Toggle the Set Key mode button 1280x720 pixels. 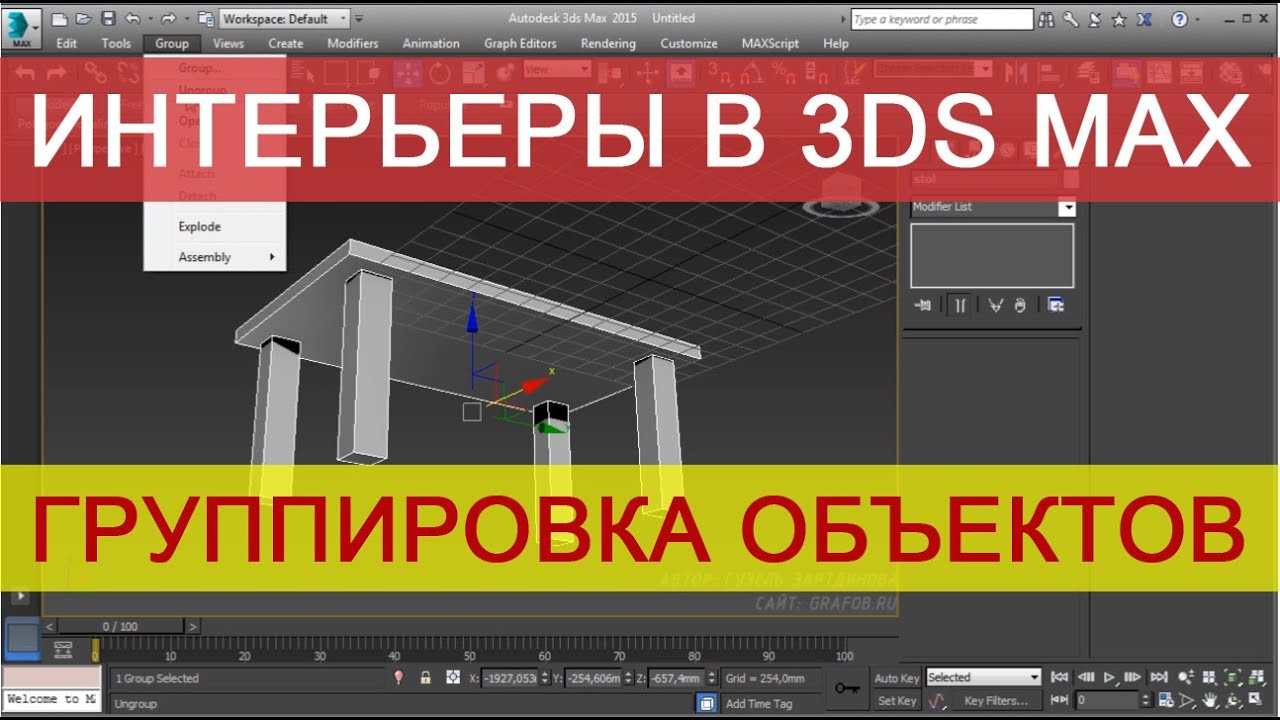pyautogui.click(x=897, y=701)
